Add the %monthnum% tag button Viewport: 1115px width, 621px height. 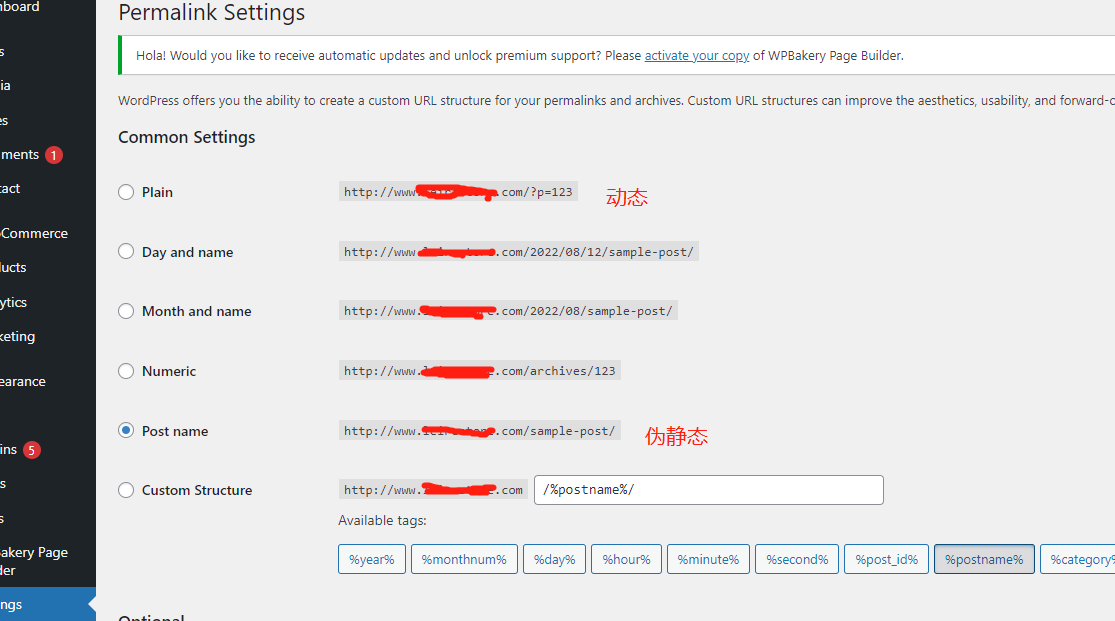pyautogui.click(x=464, y=559)
